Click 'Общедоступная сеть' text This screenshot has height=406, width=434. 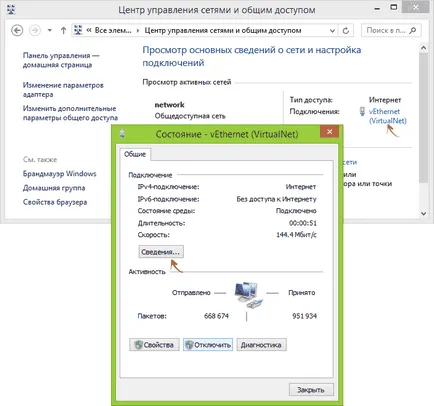pos(190,116)
